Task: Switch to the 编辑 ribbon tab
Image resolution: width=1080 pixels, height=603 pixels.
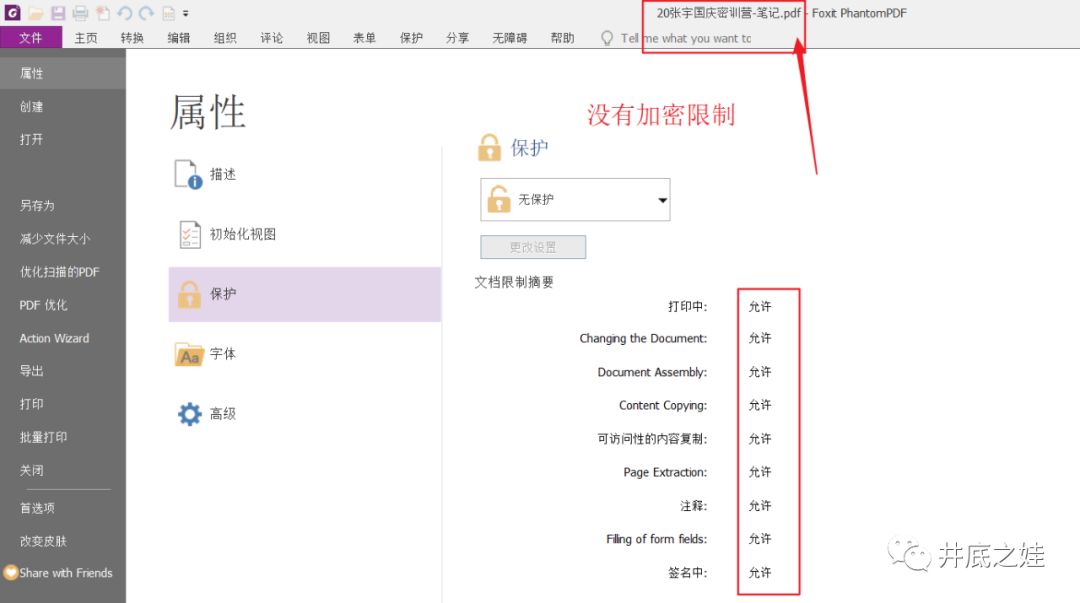Action: [179, 38]
